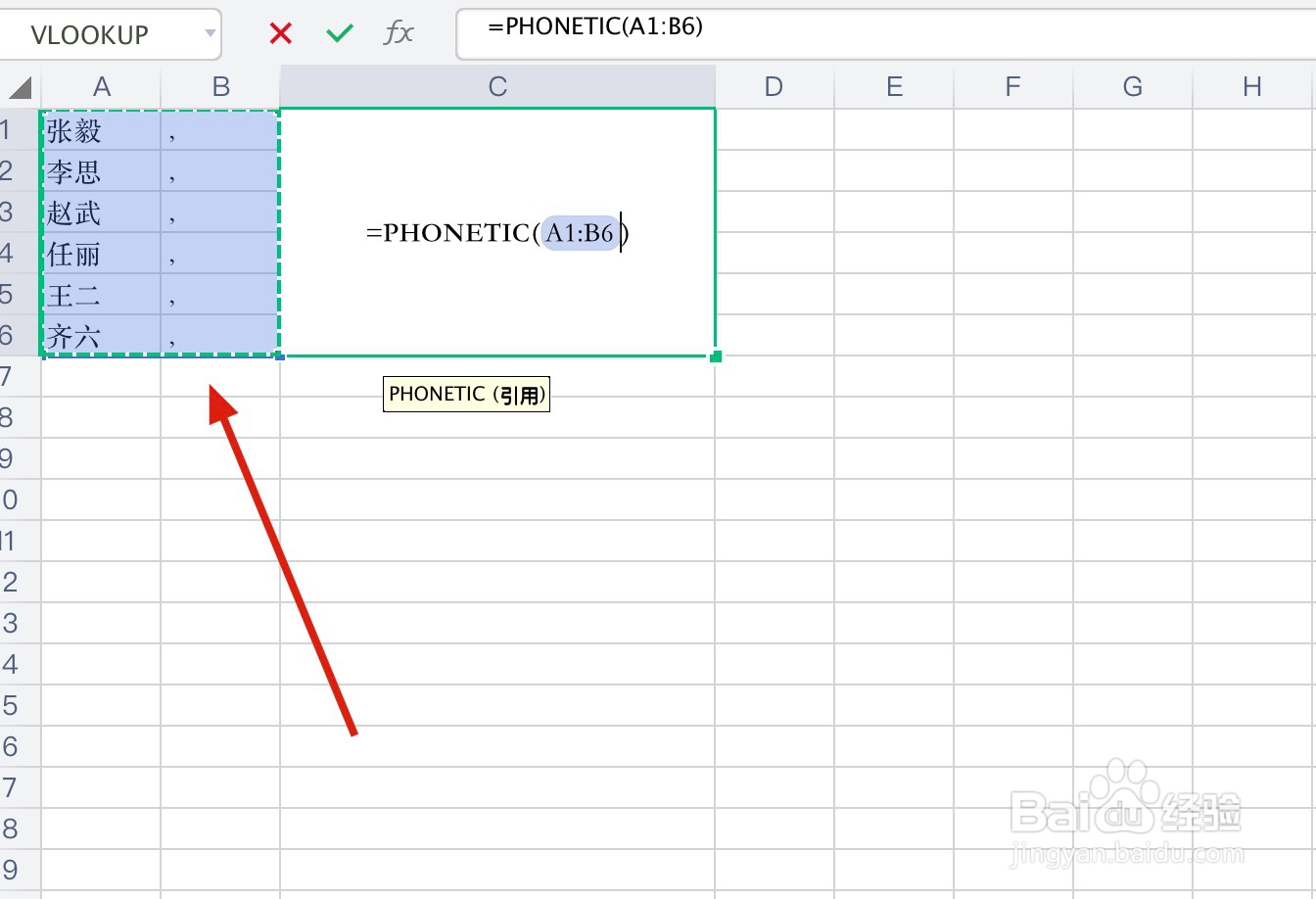Select all cells using corner triangle
This screenshot has width=1316, height=899.
(x=21, y=88)
